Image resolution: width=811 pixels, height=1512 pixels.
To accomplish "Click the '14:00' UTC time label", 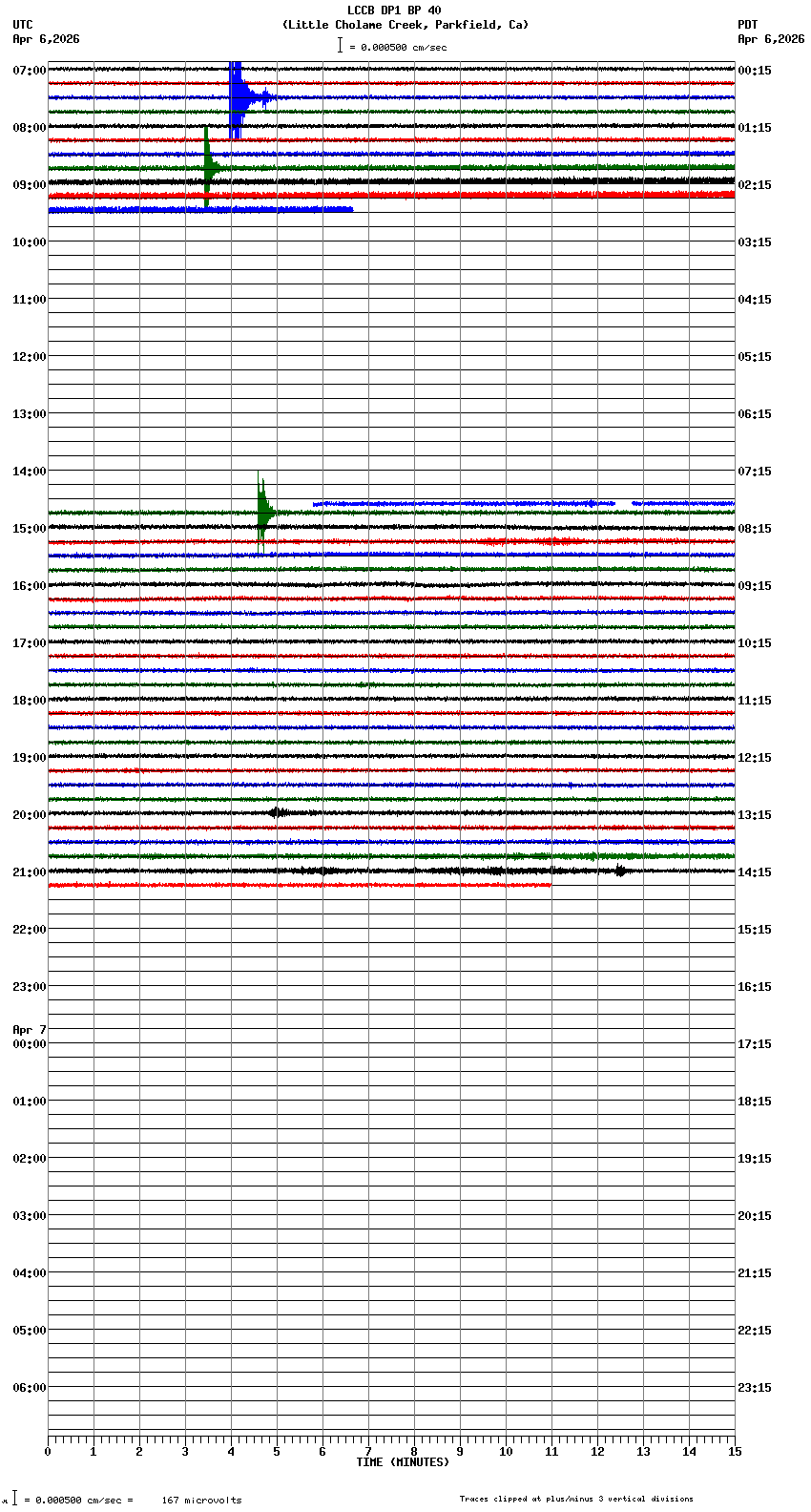I will coord(30,472).
